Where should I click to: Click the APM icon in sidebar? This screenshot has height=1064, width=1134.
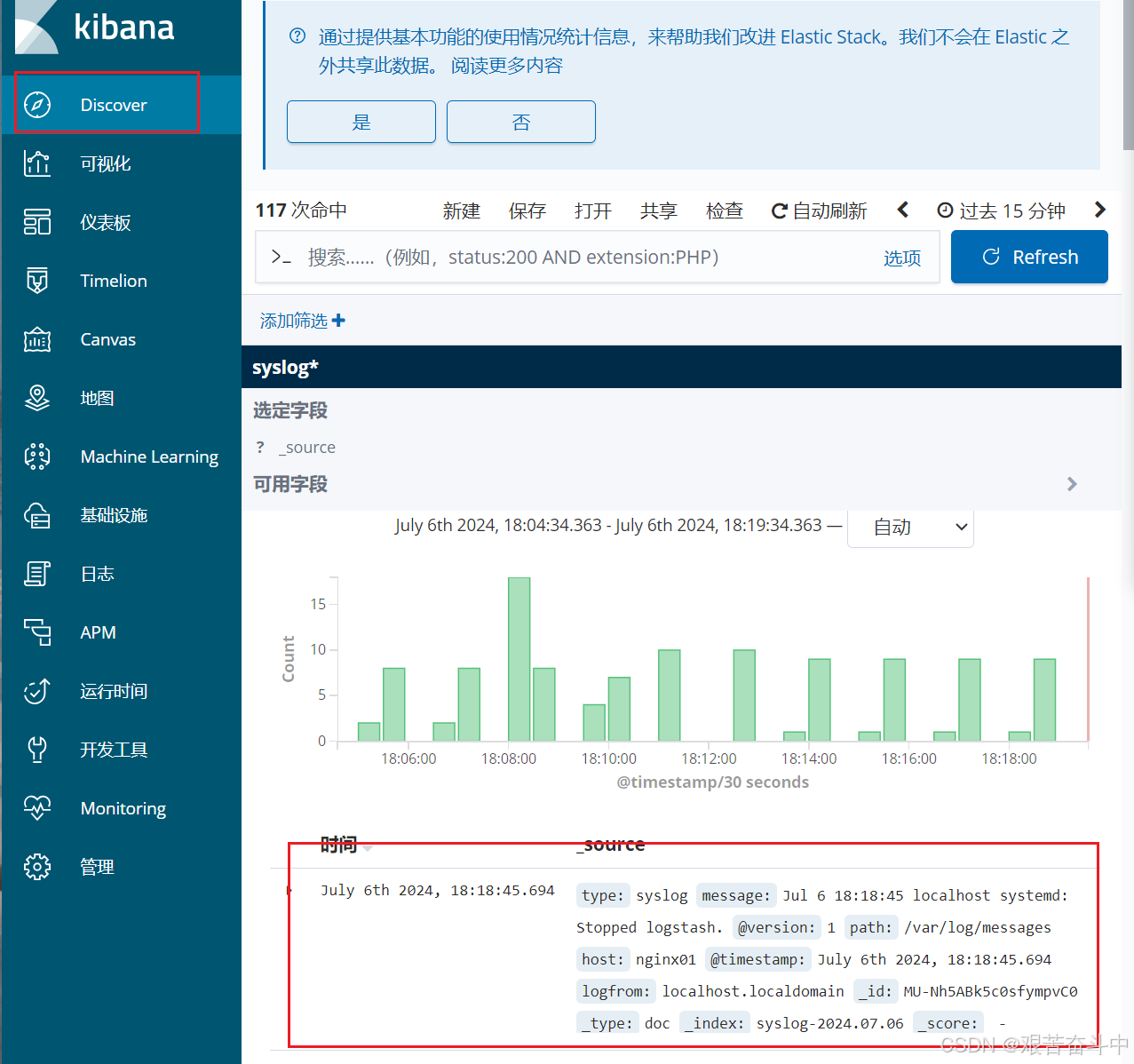pyautogui.click(x=37, y=632)
